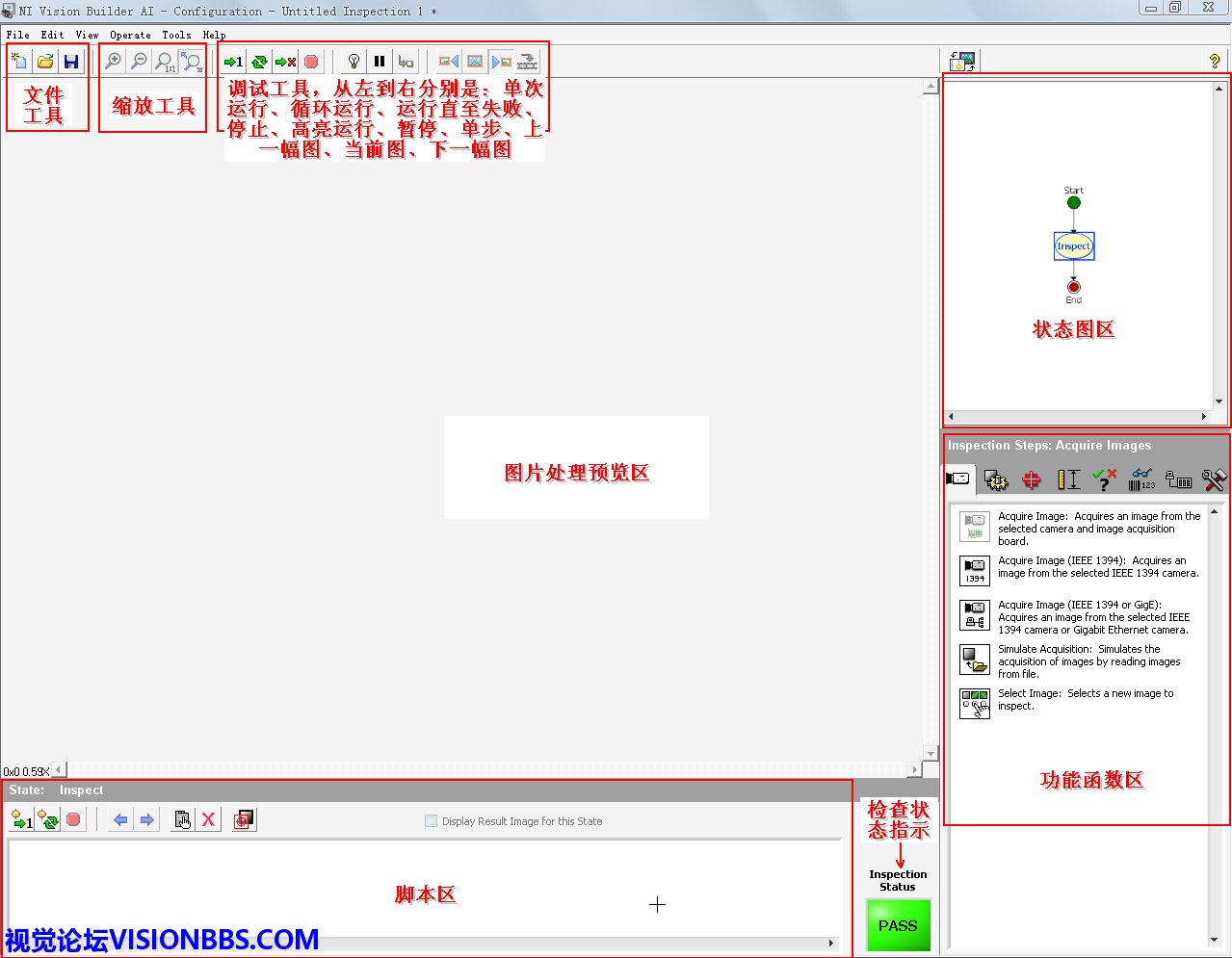Viewport: 1232px width, 958px height.
Task: Toggle highlight execution light bulb
Action: click(x=354, y=62)
